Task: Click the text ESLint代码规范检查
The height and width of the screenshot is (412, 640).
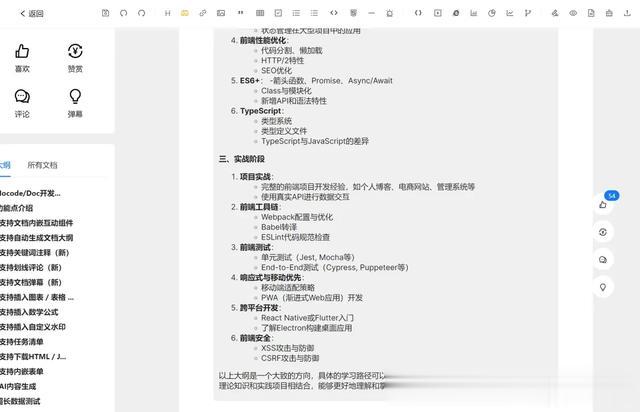Action: point(295,237)
